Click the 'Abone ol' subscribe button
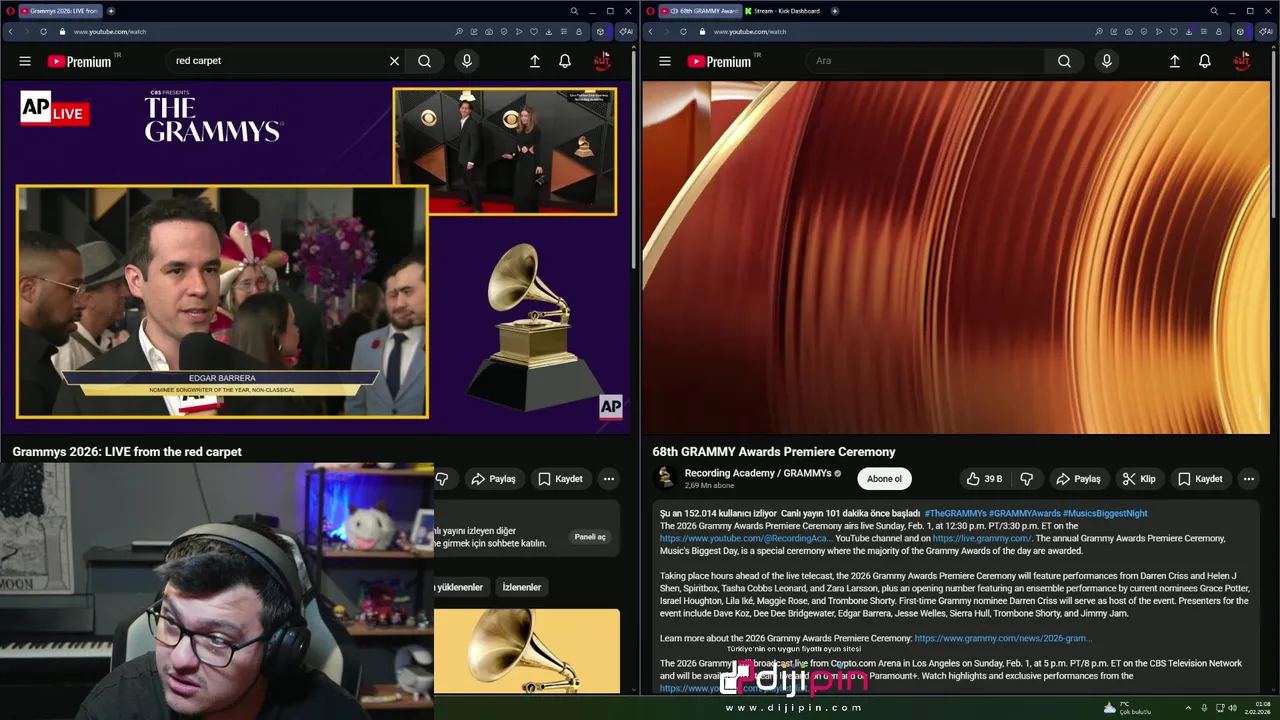 [884, 479]
